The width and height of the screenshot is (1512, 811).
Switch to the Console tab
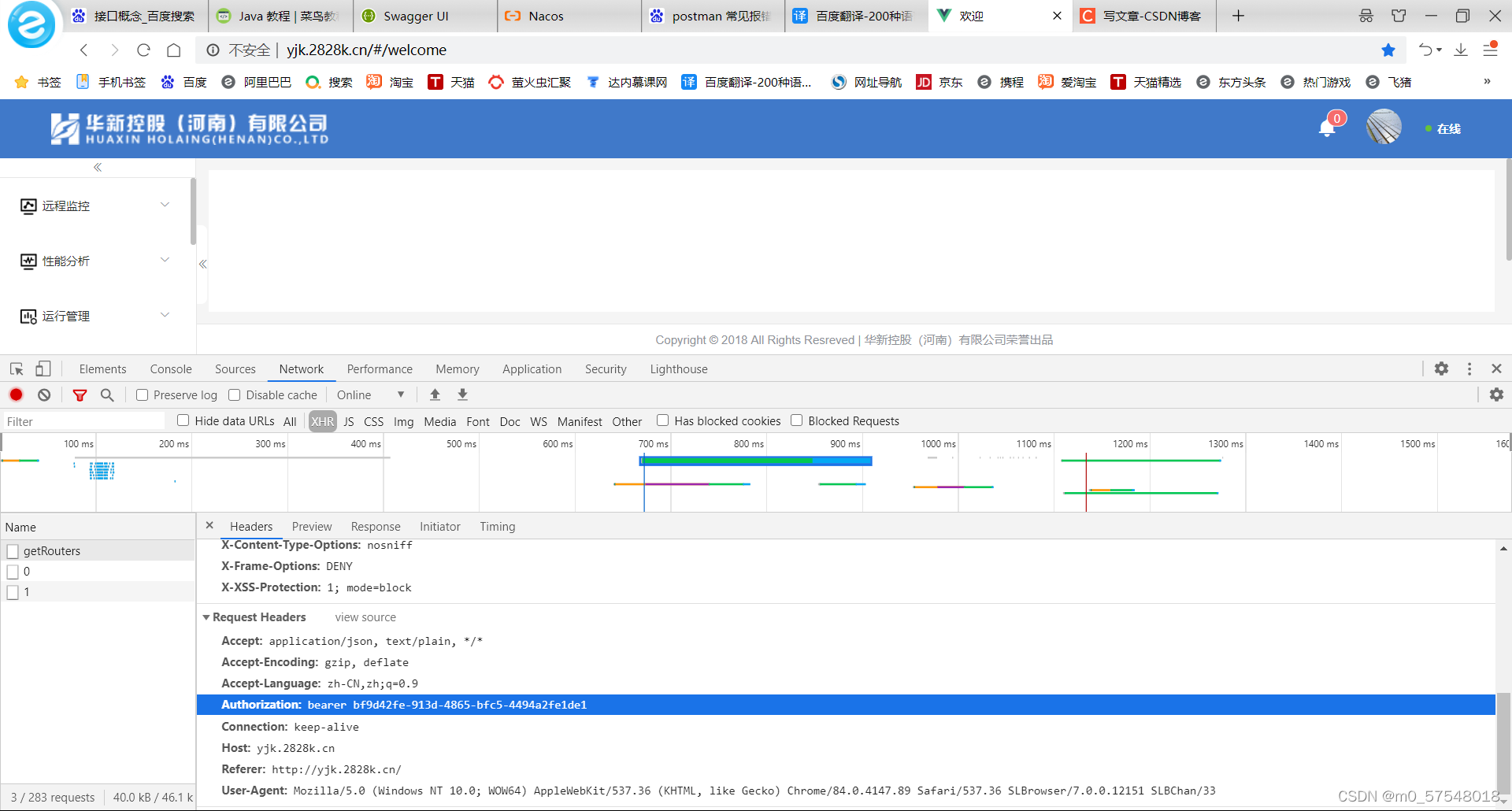point(171,368)
